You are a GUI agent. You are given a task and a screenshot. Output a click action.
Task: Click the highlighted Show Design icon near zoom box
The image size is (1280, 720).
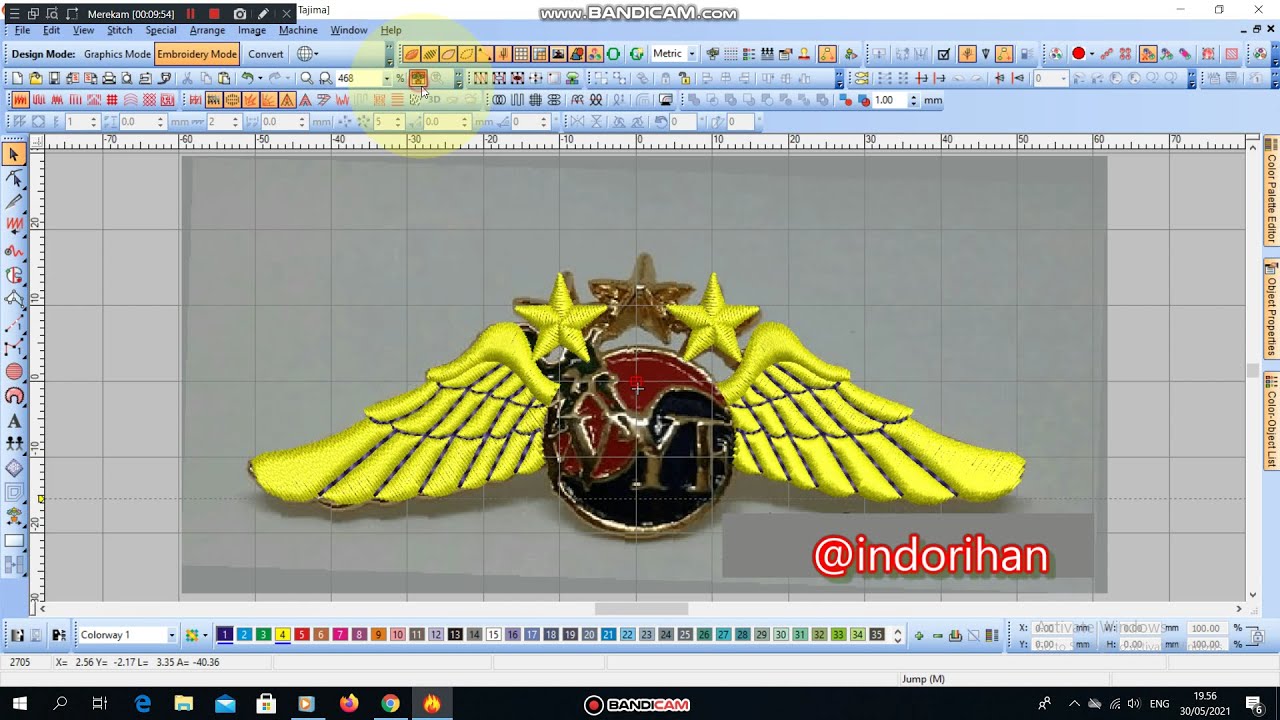pos(418,78)
